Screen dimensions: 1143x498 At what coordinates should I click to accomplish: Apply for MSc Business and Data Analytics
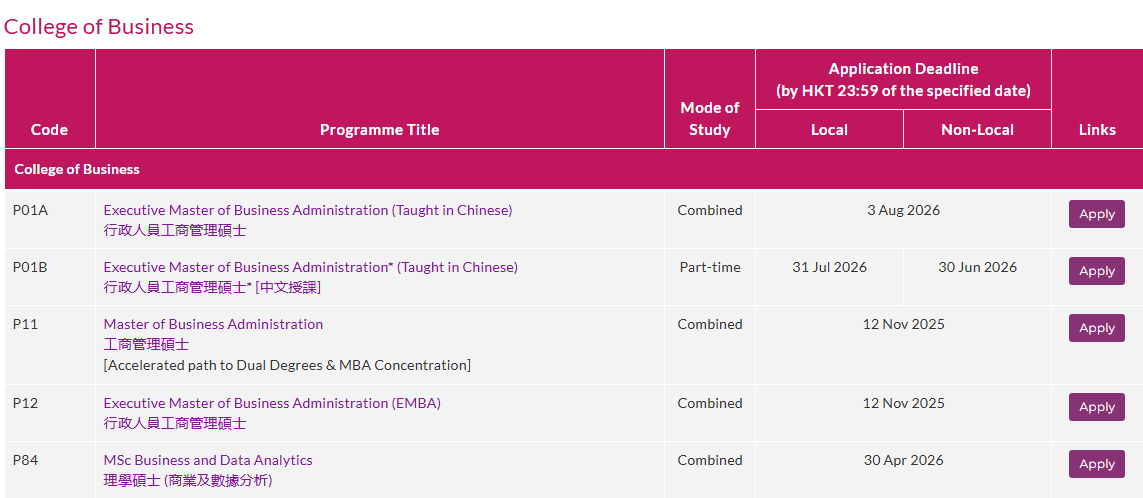pos(1096,464)
